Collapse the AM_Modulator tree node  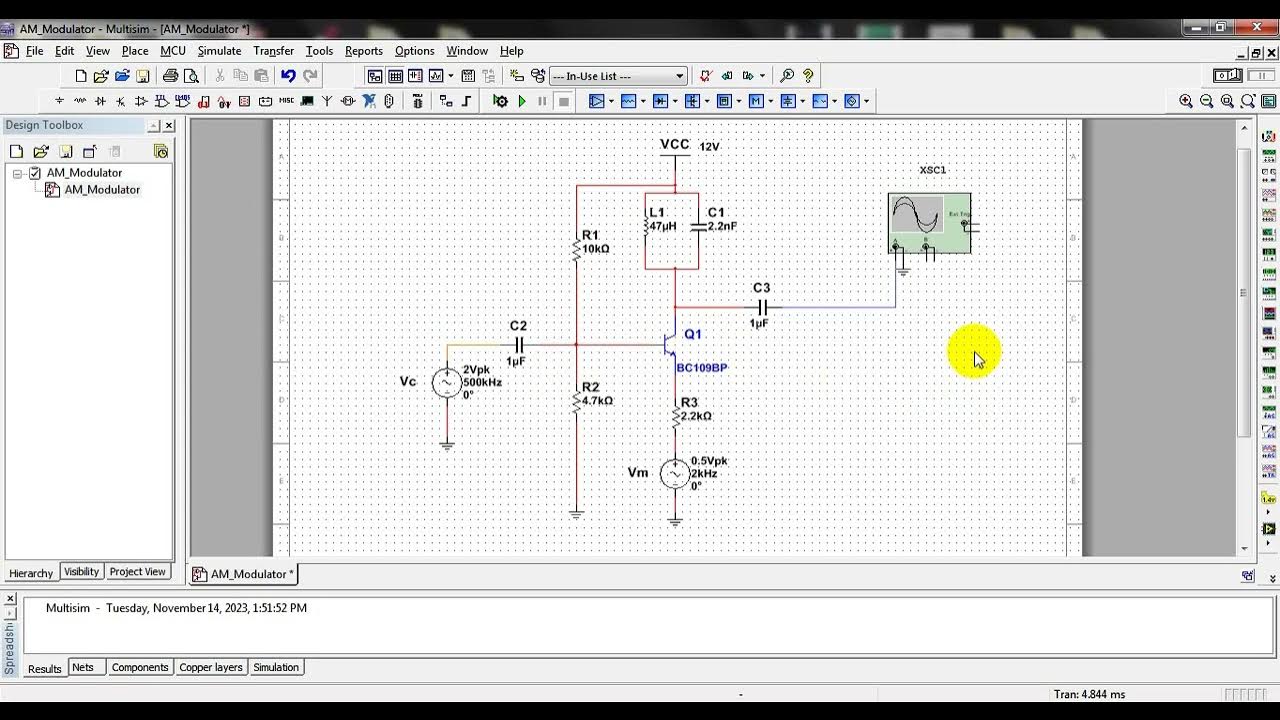point(17,173)
